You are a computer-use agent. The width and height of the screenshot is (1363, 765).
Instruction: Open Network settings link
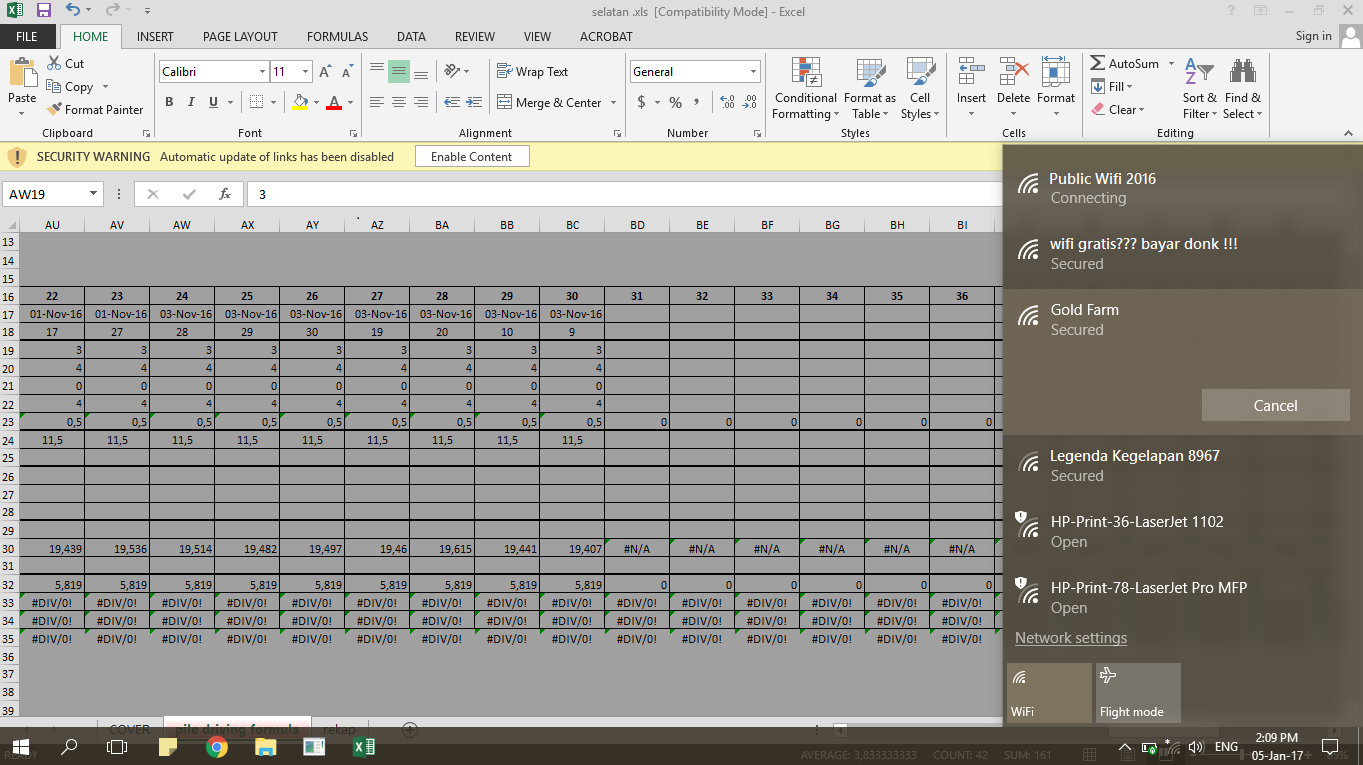coord(1070,638)
